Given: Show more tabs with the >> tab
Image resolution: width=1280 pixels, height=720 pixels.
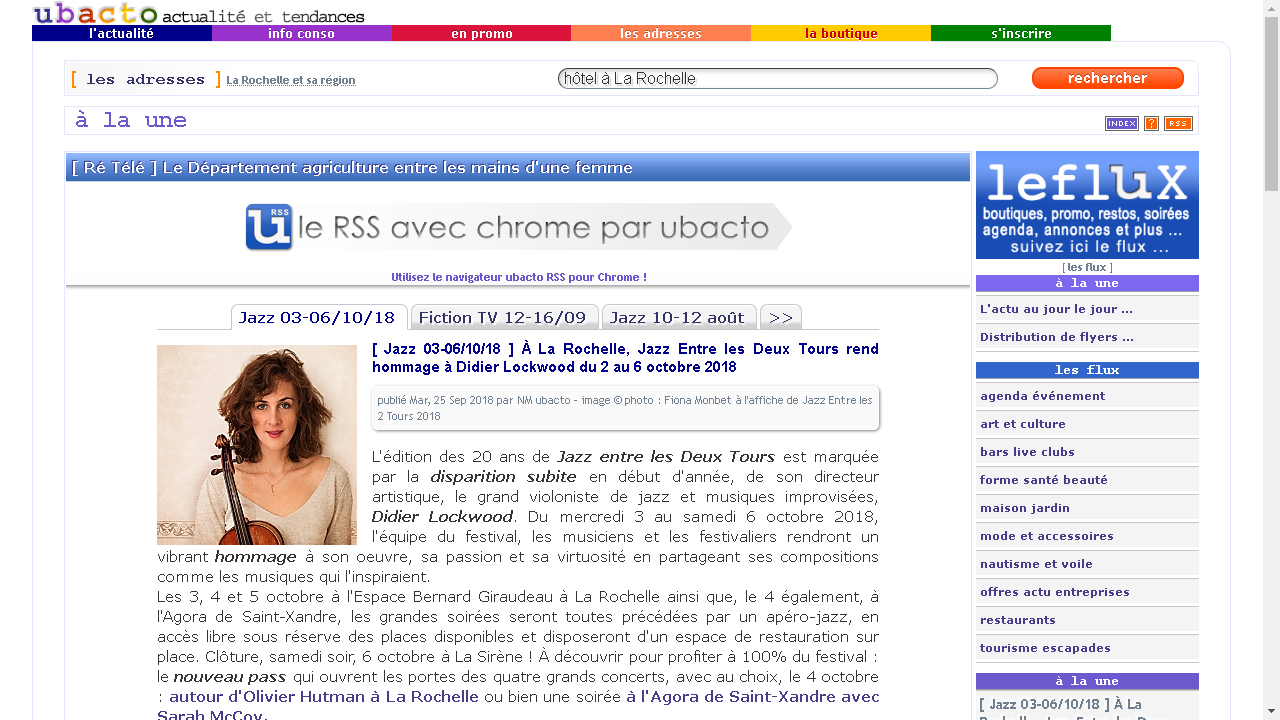Looking at the screenshot, I should tap(781, 317).
